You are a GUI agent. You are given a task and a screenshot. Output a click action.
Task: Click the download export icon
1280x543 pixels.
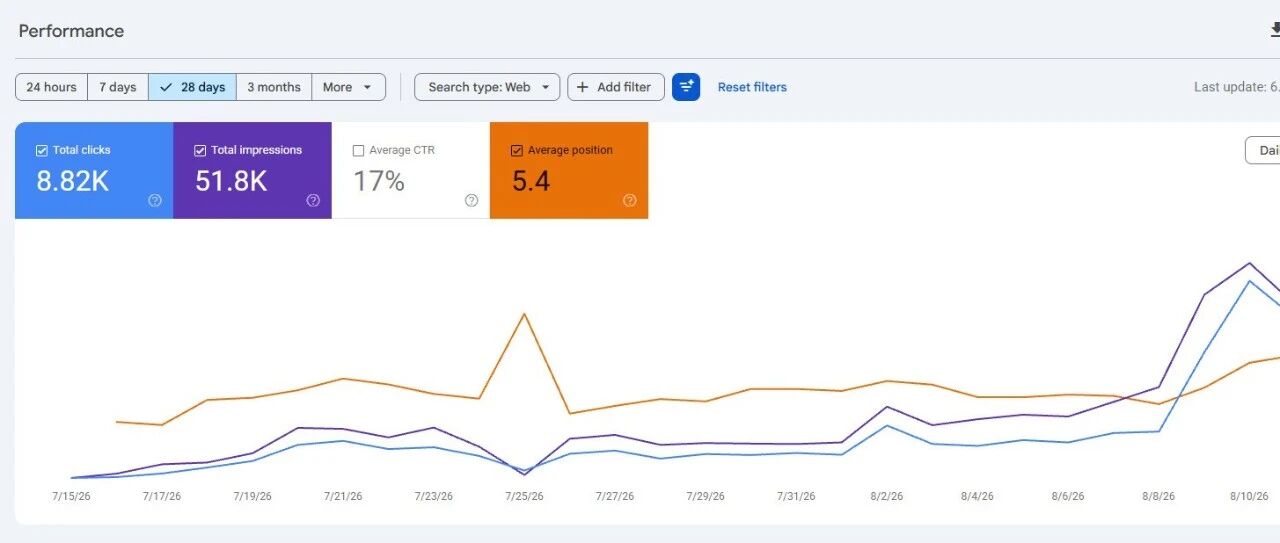point(1275,30)
